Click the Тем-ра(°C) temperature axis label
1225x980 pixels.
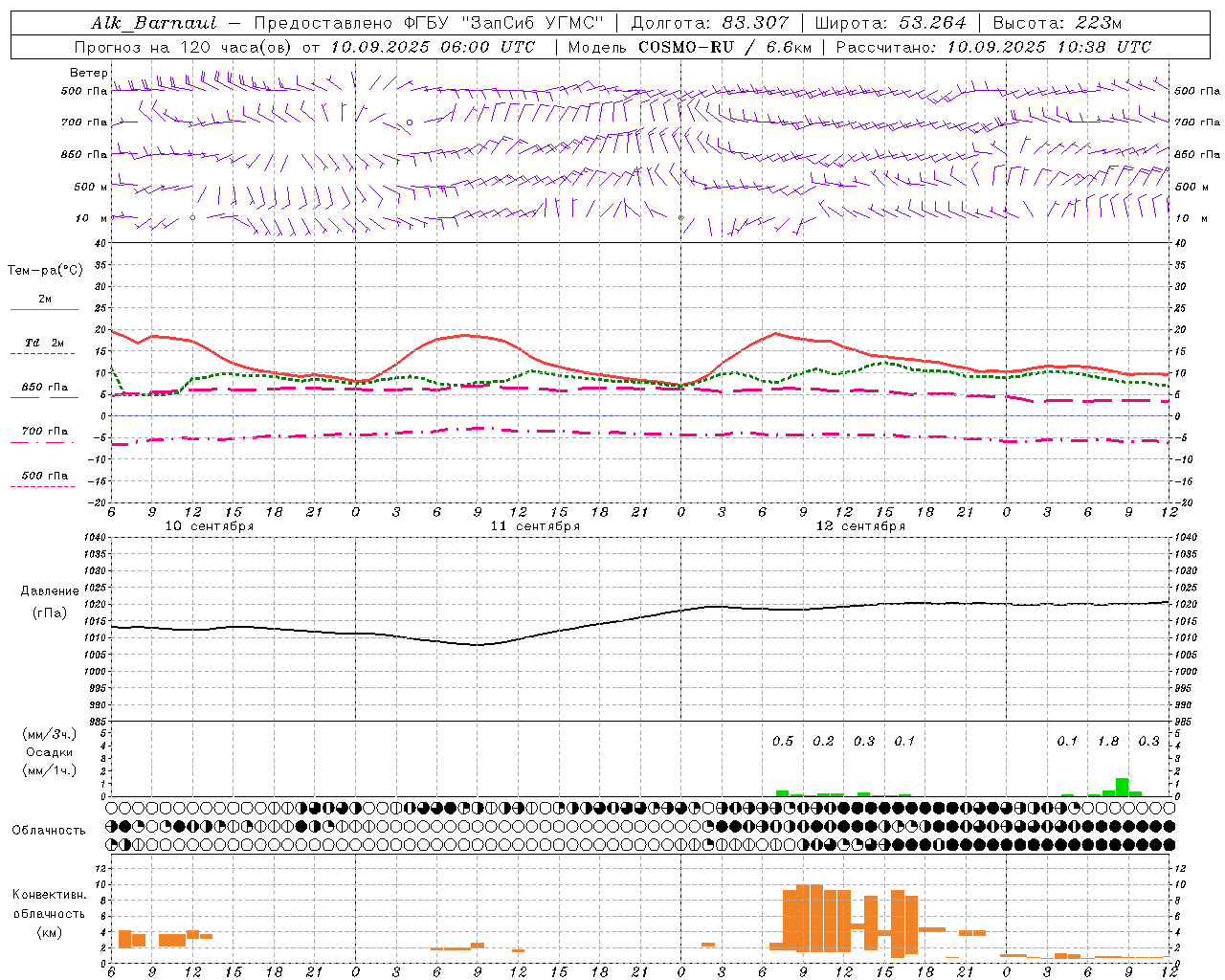coord(45,271)
